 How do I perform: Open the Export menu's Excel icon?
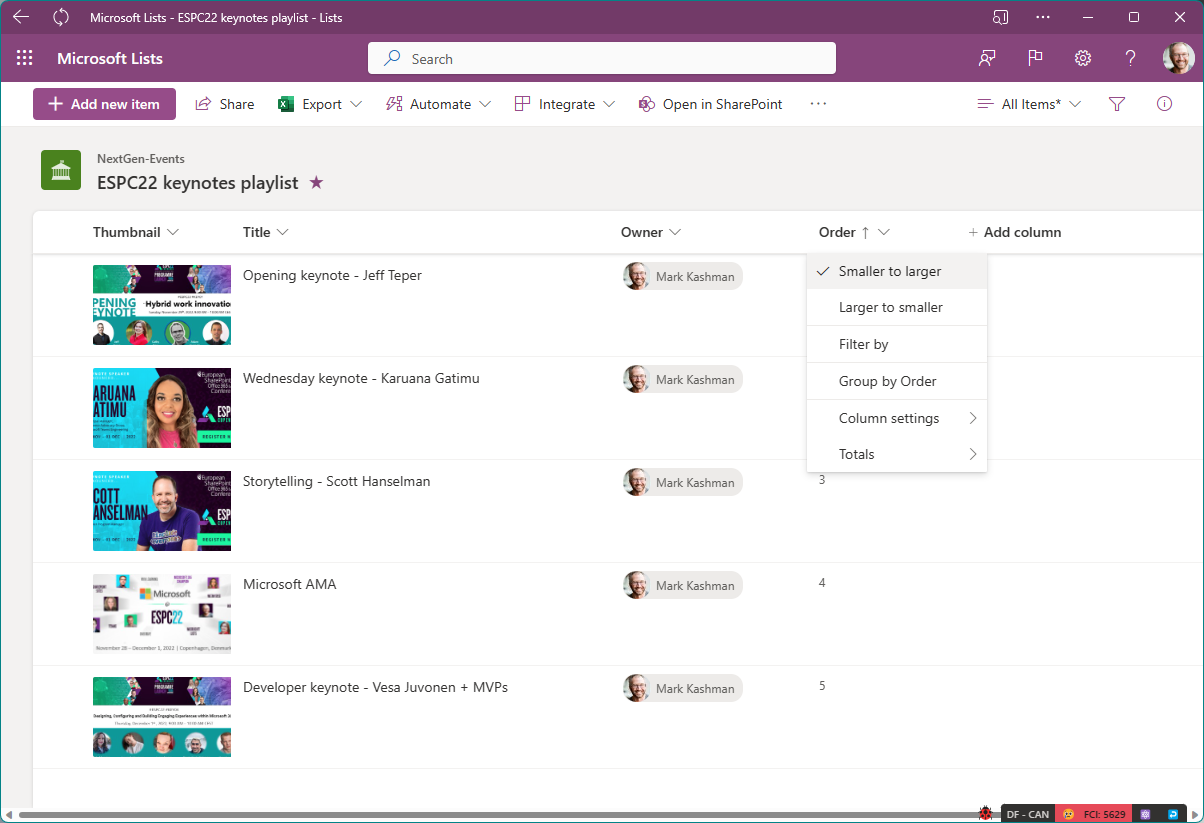(285, 103)
